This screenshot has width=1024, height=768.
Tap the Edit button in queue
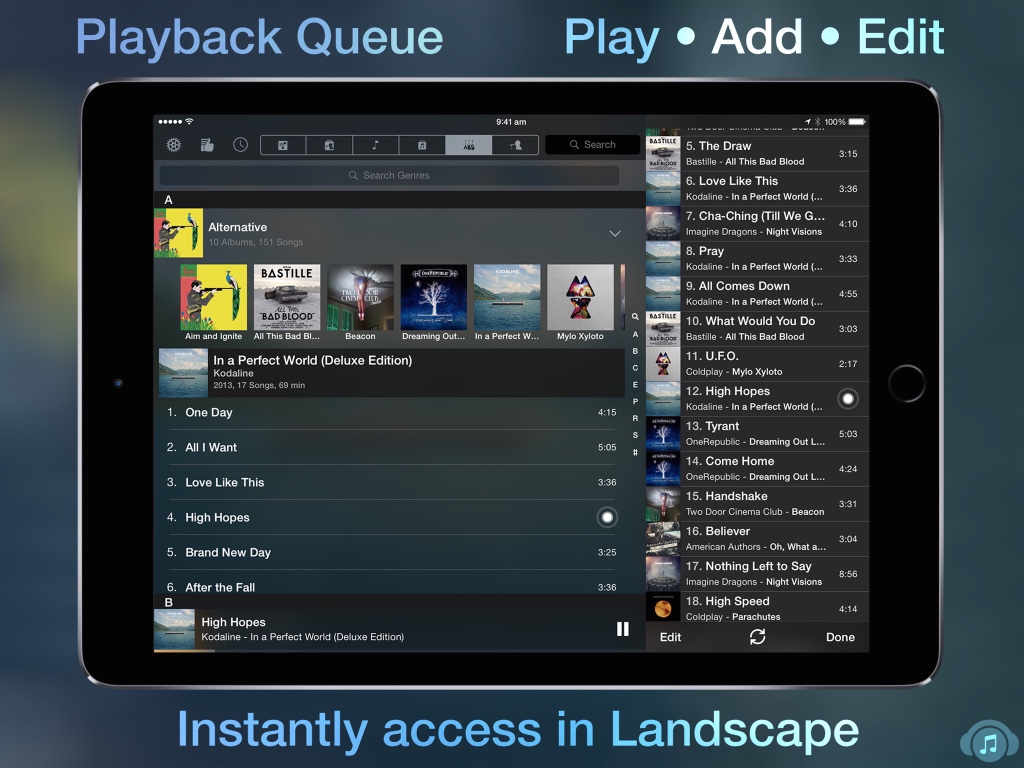[x=670, y=637]
